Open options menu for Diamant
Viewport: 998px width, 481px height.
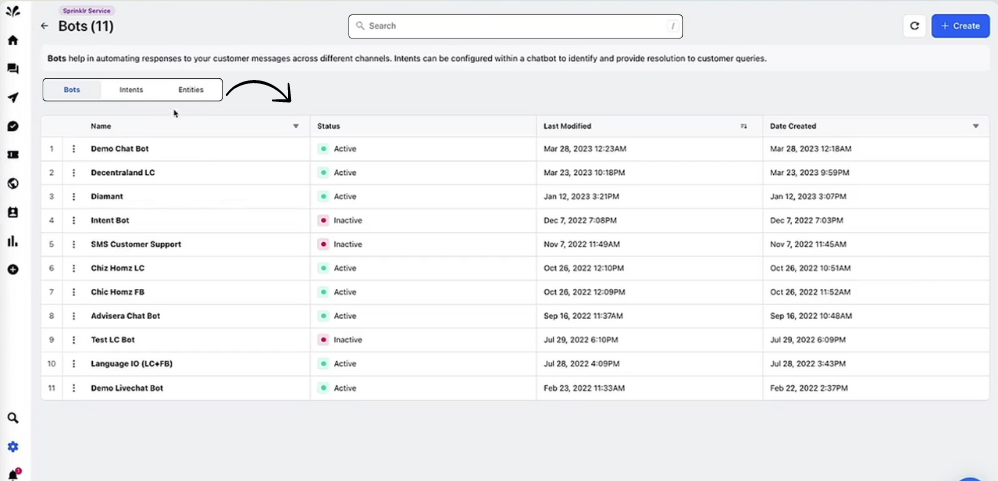point(74,197)
